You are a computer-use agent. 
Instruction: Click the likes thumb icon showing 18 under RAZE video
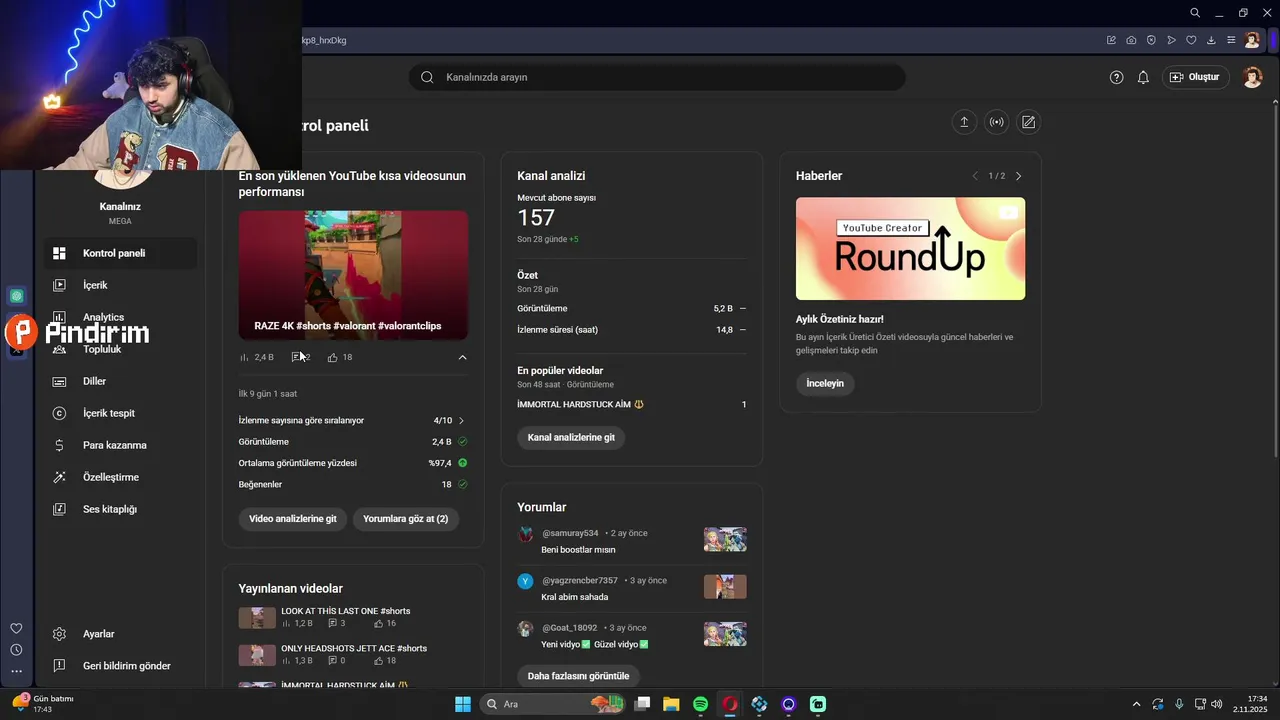point(333,357)
